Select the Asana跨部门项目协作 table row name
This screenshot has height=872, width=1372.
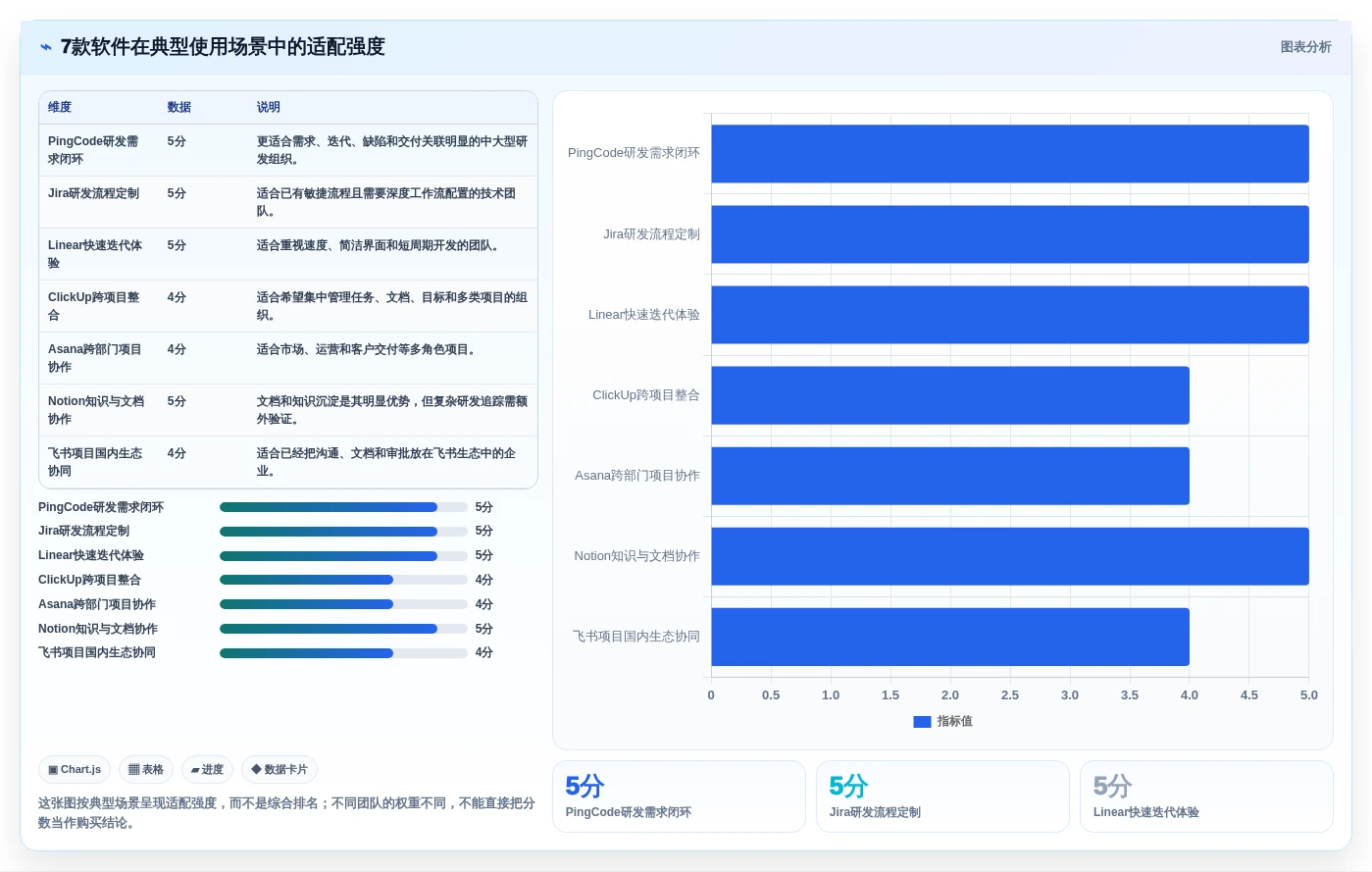coord(95,358)
